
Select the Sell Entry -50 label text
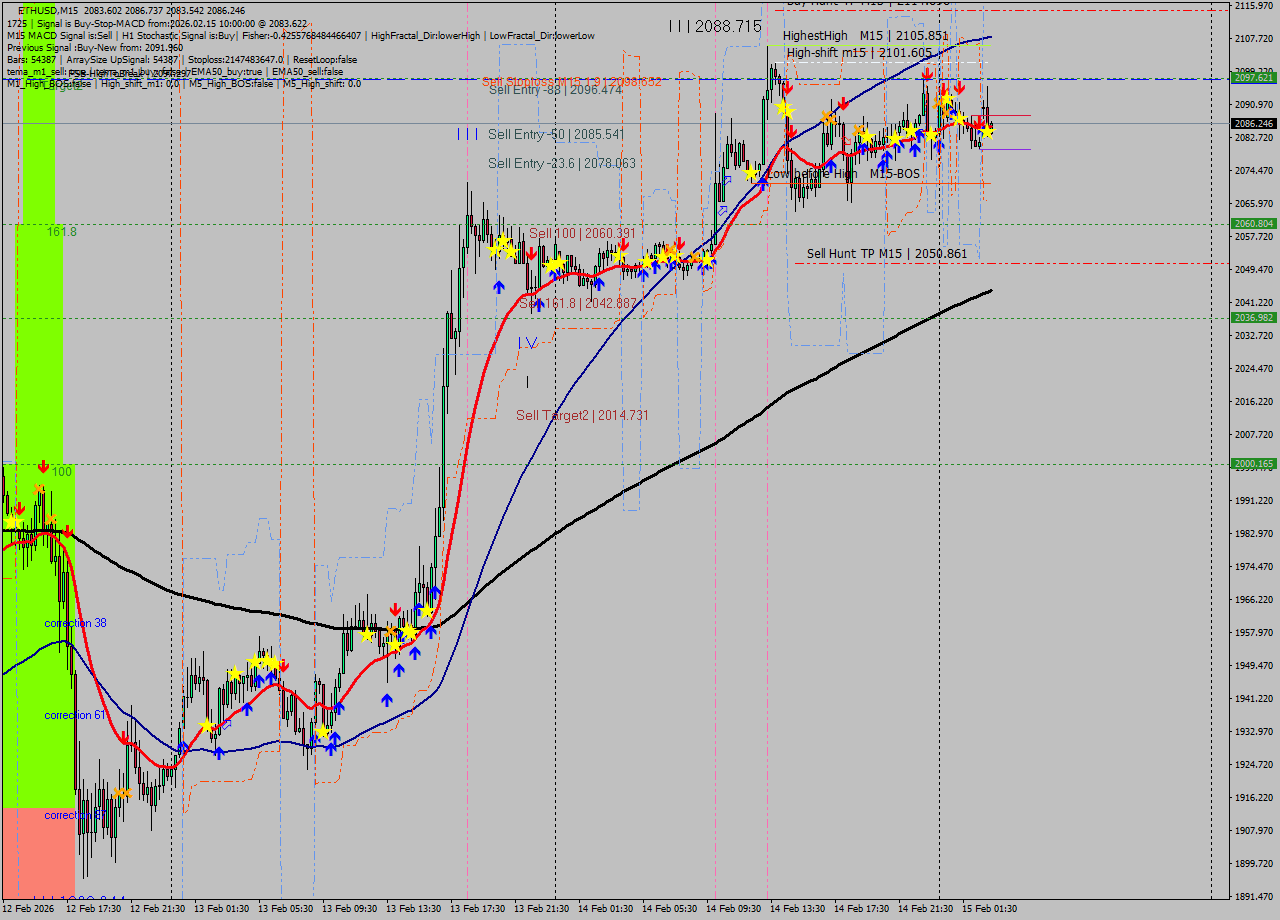click(556, 134)
